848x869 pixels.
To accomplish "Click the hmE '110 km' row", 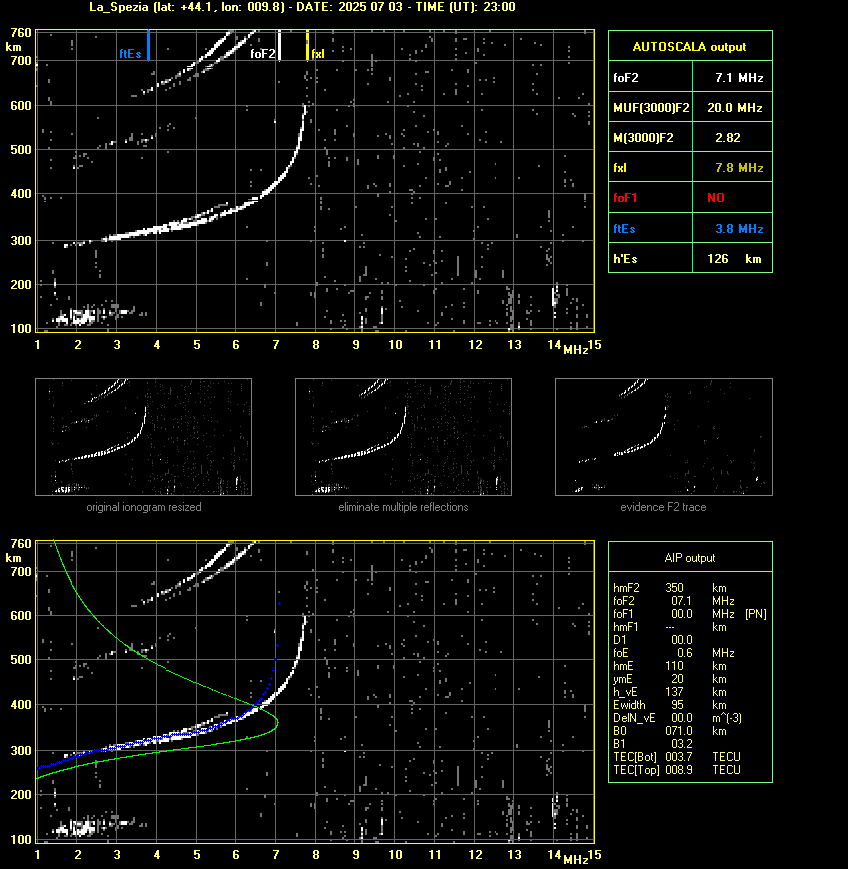I will pyautogui.click(x=670, y=666).
